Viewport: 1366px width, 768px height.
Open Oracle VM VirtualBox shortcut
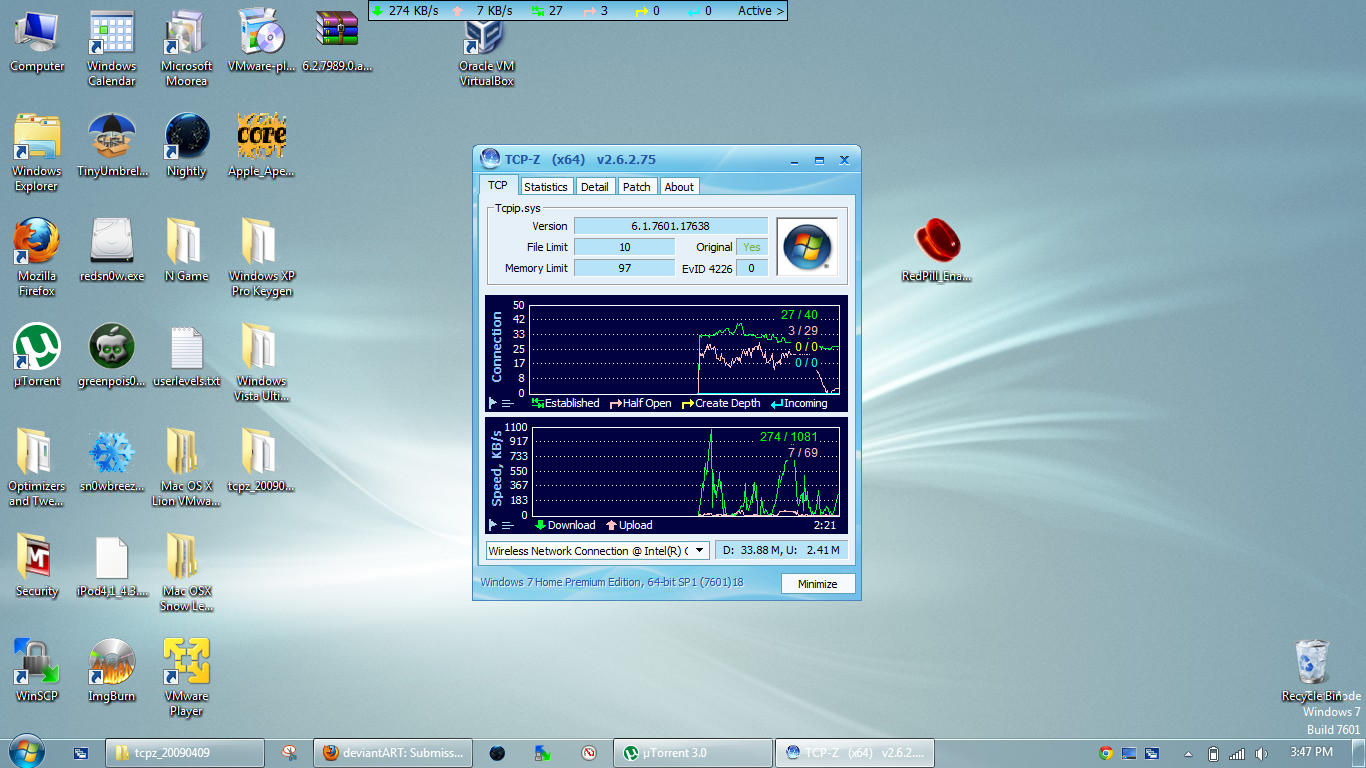pos(487,49)
